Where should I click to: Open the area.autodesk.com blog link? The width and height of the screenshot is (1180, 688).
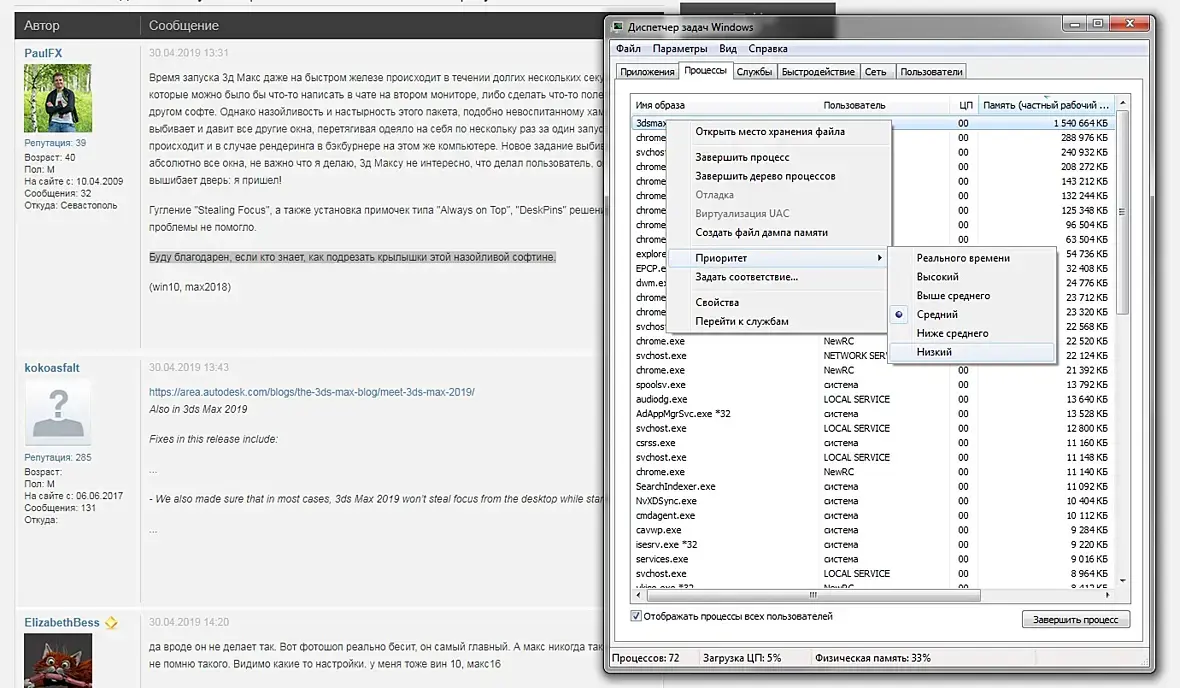pyautogui.click(x=312, y=392)
